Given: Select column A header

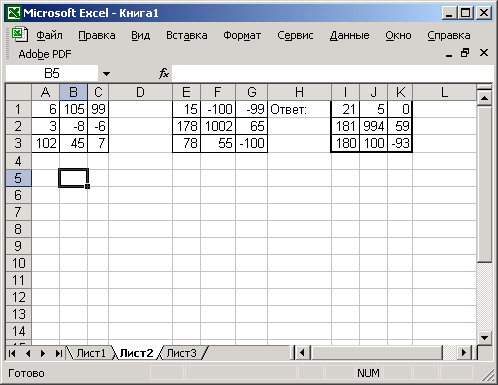Looking at the screenshot, I should pyautogui.click(x=46, y=92).
